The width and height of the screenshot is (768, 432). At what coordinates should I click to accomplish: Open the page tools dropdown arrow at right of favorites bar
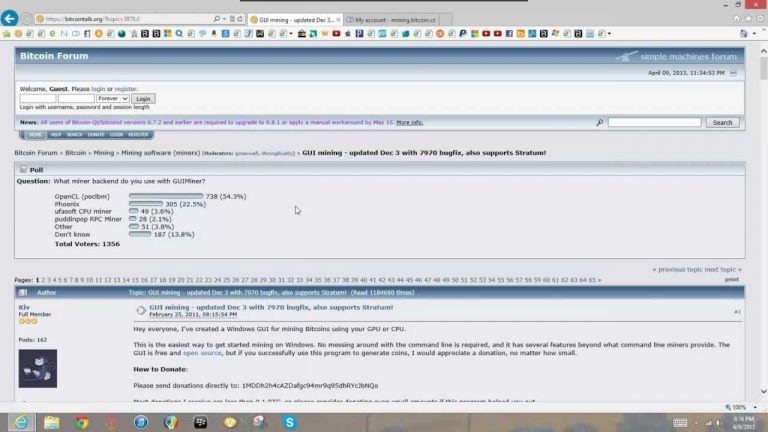coord(754,34)
